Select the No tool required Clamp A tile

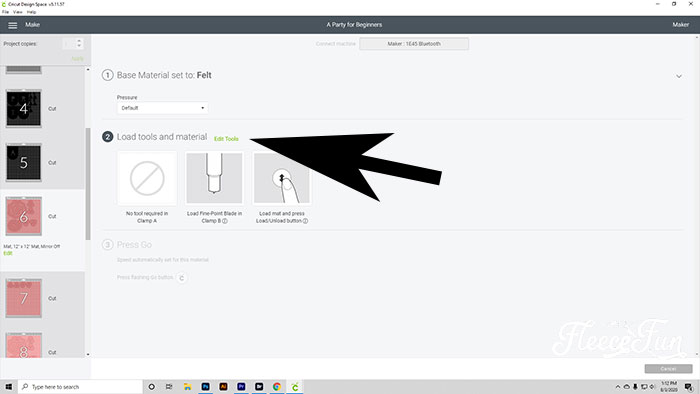[x=147, y=178]
